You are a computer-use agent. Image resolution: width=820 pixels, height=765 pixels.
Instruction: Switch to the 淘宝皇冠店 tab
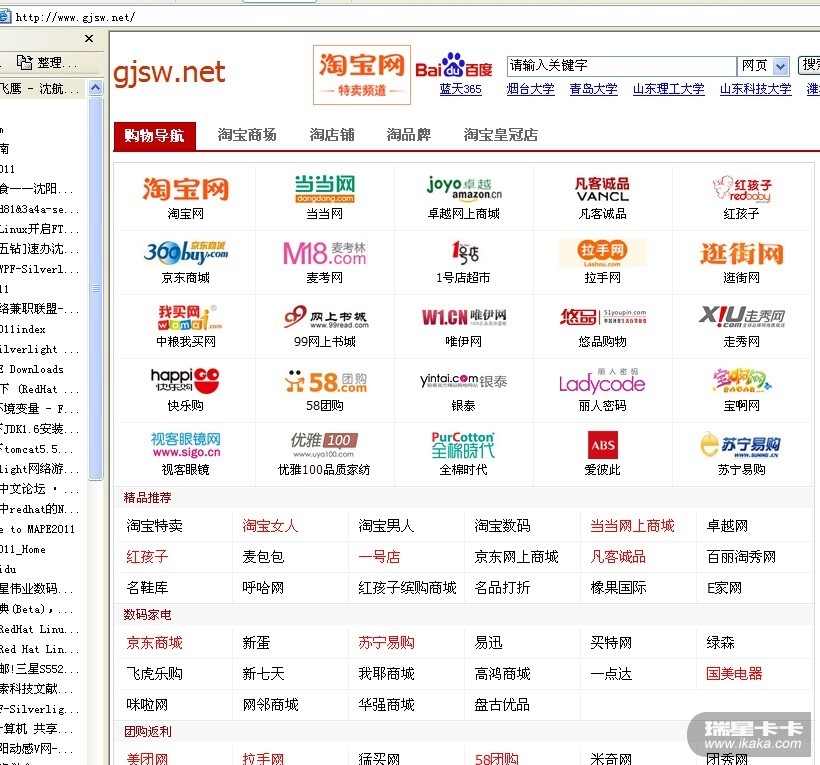pyautogui.click(x=500, y=135)
